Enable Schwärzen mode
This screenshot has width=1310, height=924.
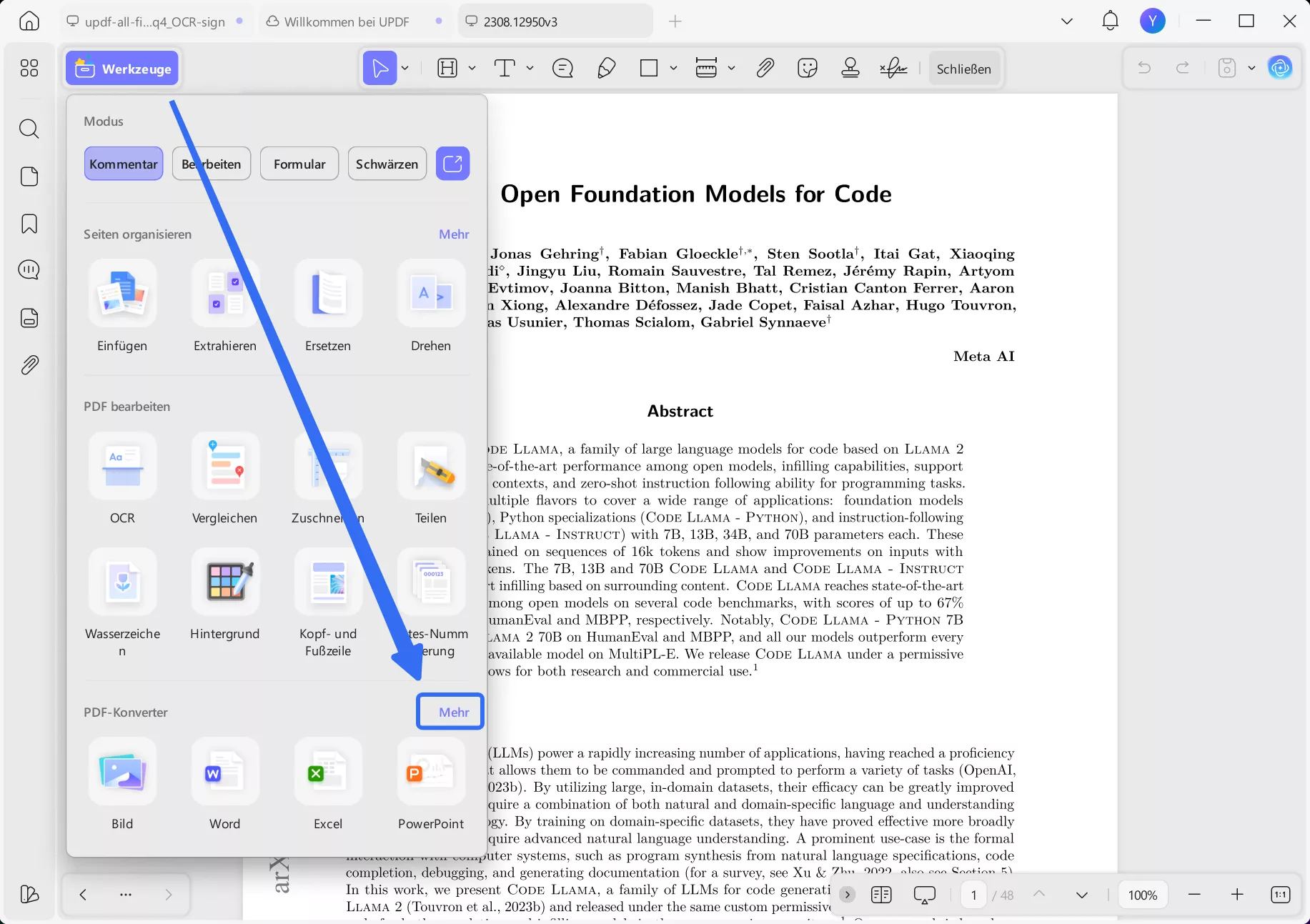[x=387, y=163]
